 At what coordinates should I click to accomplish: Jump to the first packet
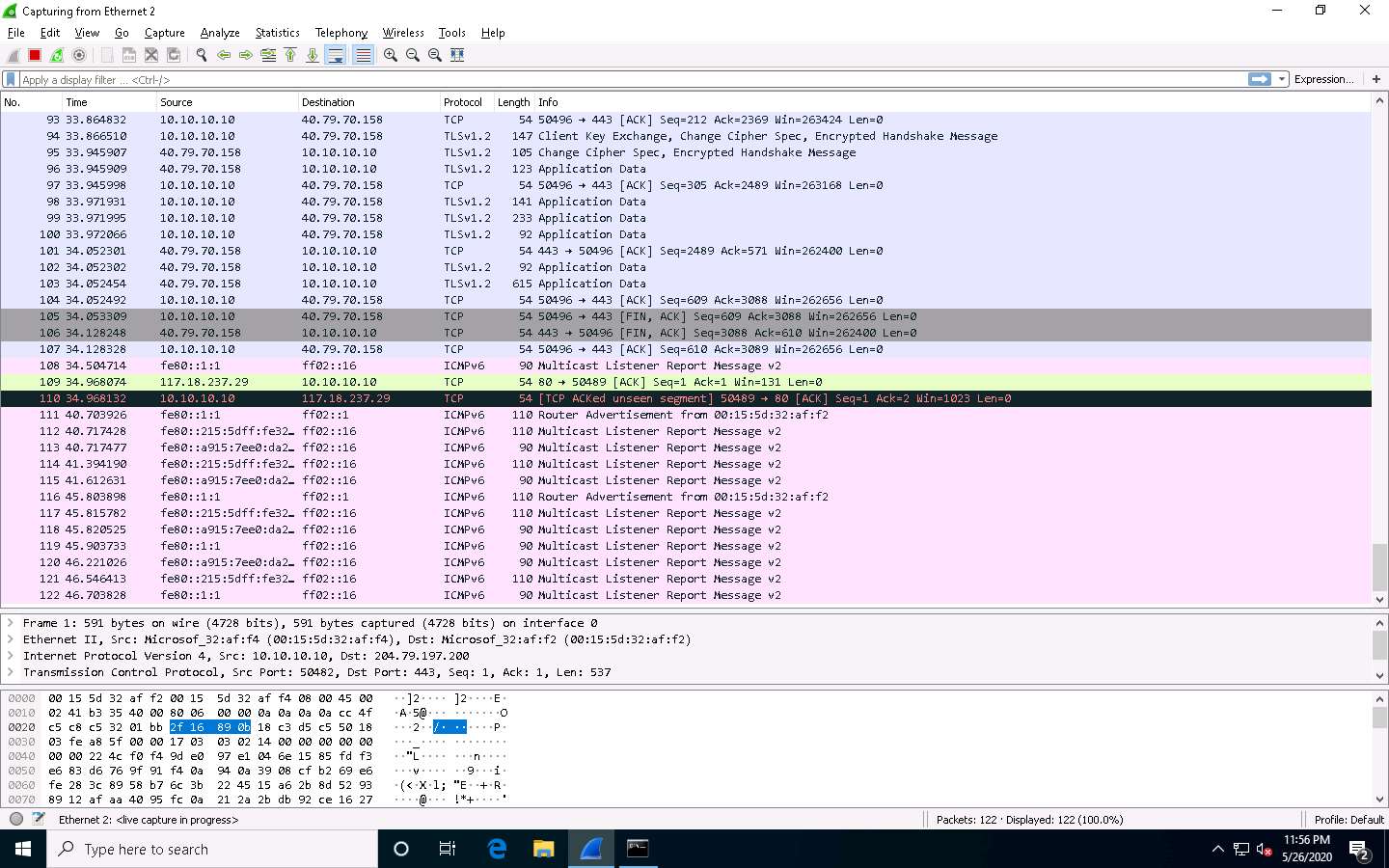(290, 56)
